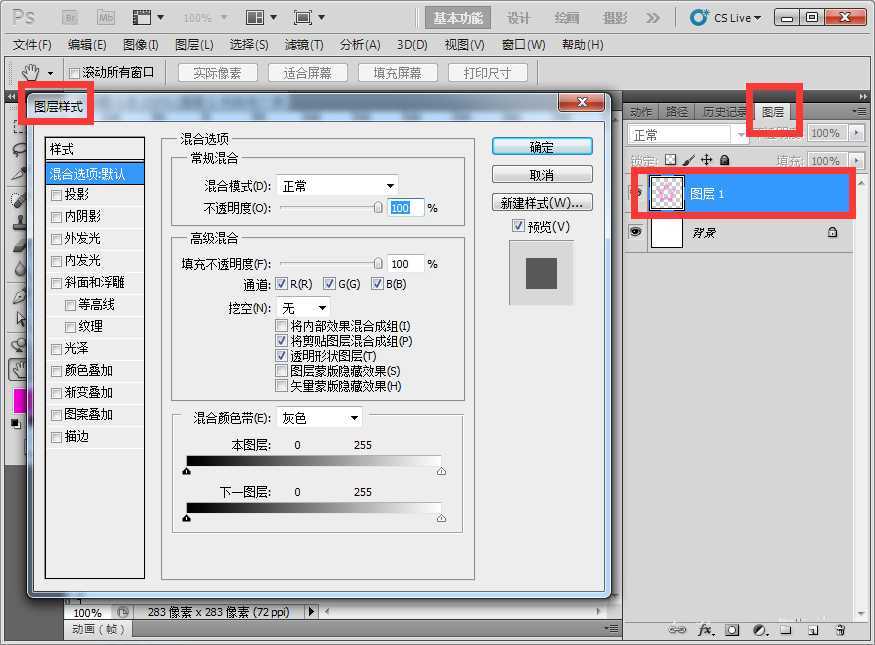Open the 混合模式 blend mode dropdown
Screen dimensions: 875x645
click(335, 184)
